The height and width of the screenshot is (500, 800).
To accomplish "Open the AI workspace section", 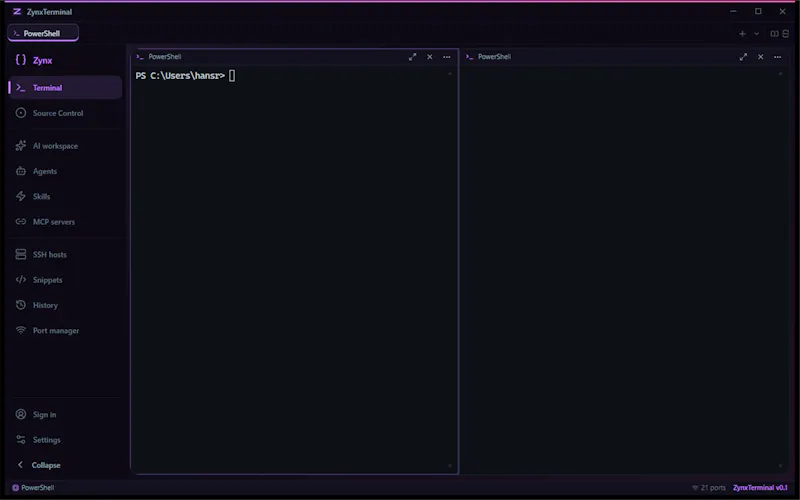I will tap(65, 146).
